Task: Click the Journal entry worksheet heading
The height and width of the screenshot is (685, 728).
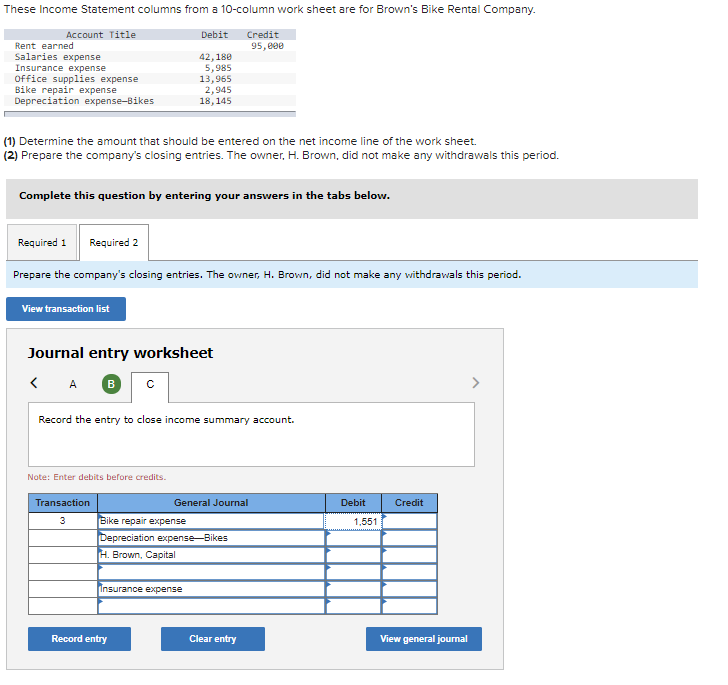Action: (120, 353)
